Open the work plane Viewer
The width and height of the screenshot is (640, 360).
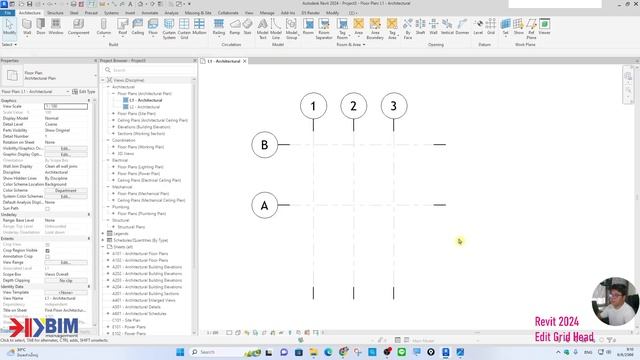point(544,27)
